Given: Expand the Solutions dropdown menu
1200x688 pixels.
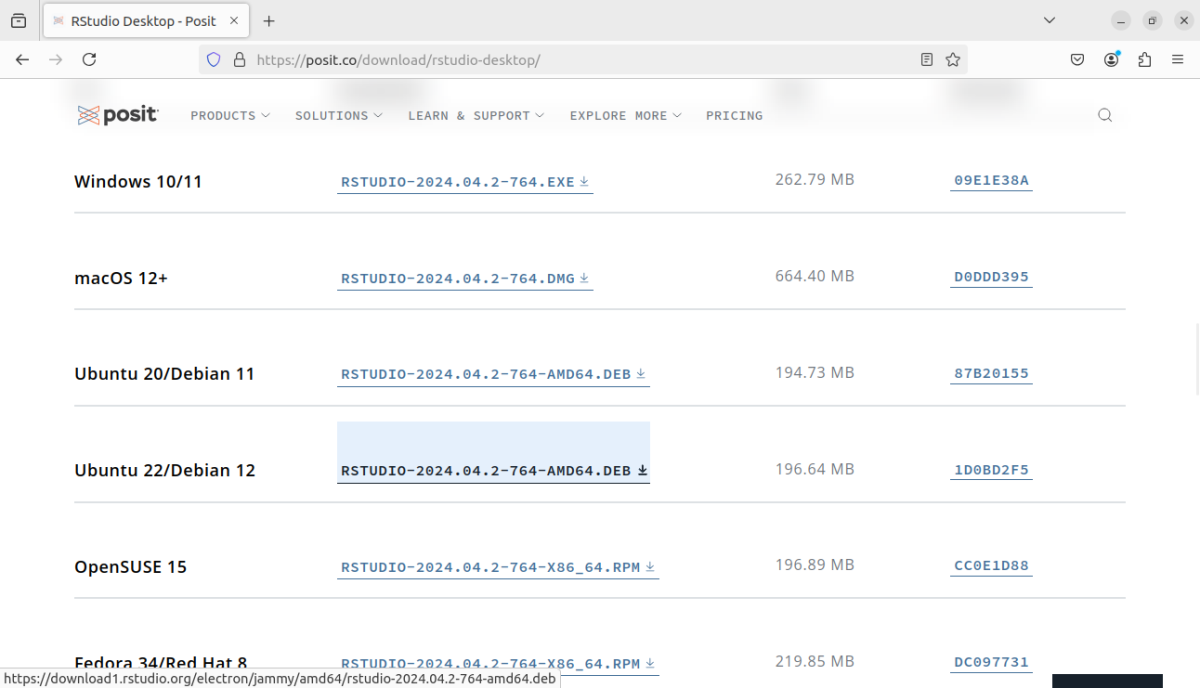Looking at the screenshot, I should click(x=338, y=116).
